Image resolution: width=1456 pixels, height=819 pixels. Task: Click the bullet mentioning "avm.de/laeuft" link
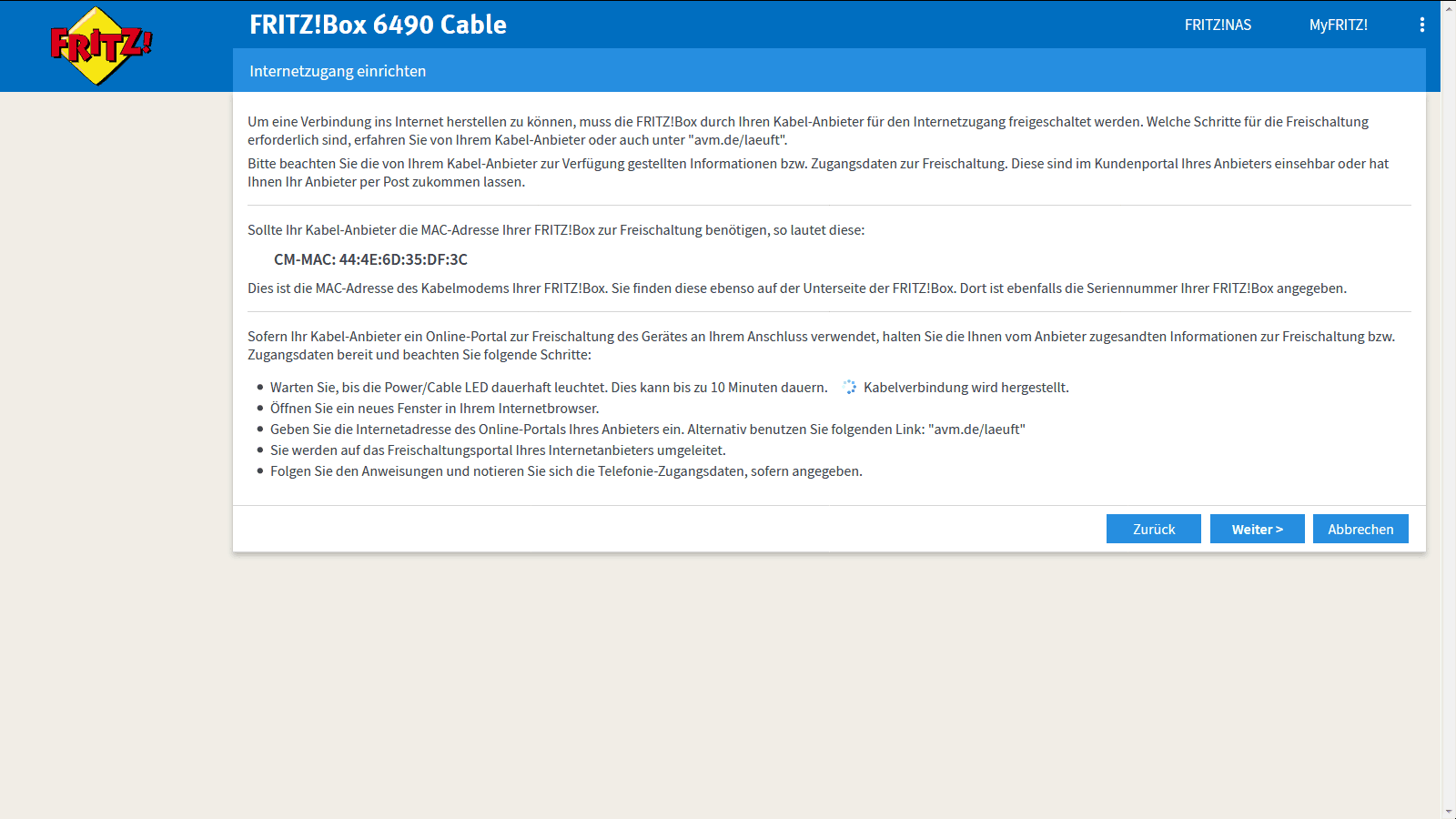click(x=647, y=430)
